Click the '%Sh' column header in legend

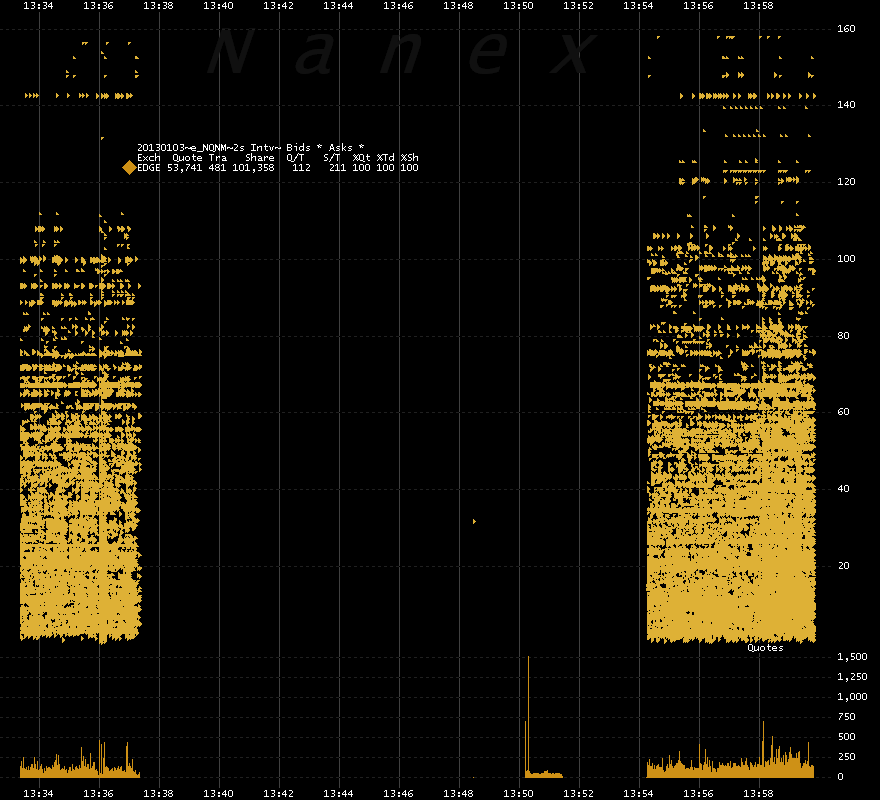click(410, 158)
